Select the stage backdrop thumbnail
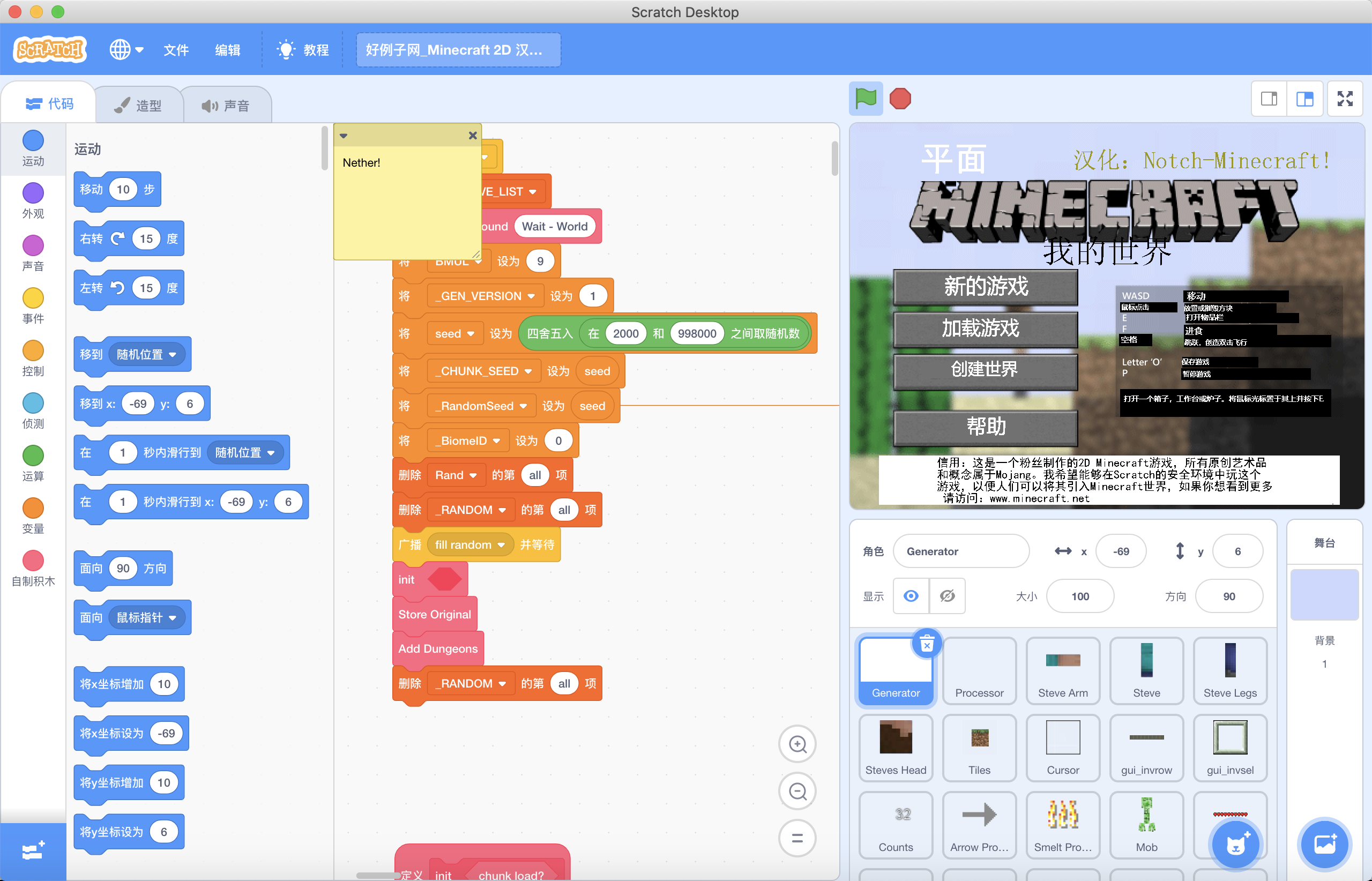Image resolution: width=1372 pixels, height=881 pixels. tap(1324, 595)
